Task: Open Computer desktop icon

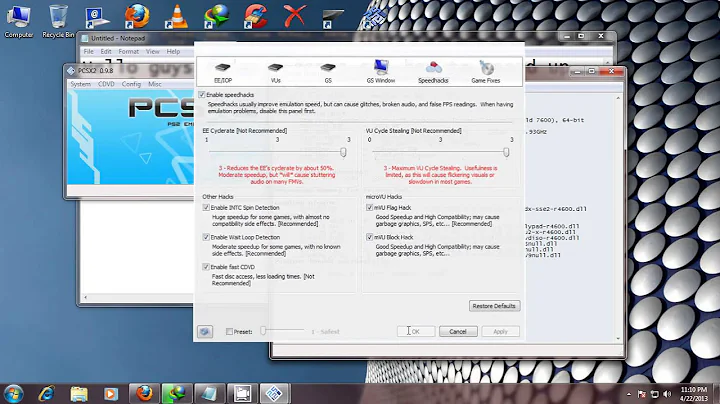Action: coord(19,21)
